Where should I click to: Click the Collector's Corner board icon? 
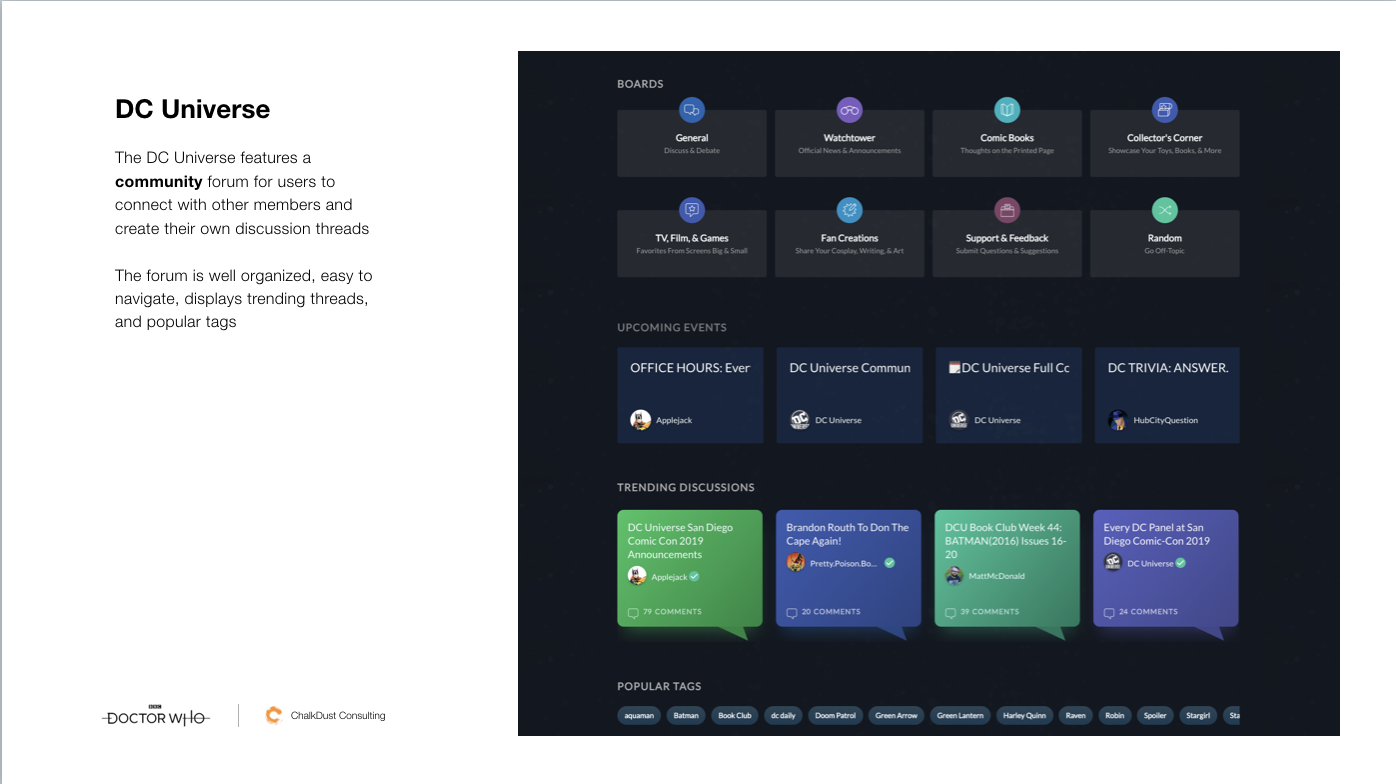point(1164,110)
